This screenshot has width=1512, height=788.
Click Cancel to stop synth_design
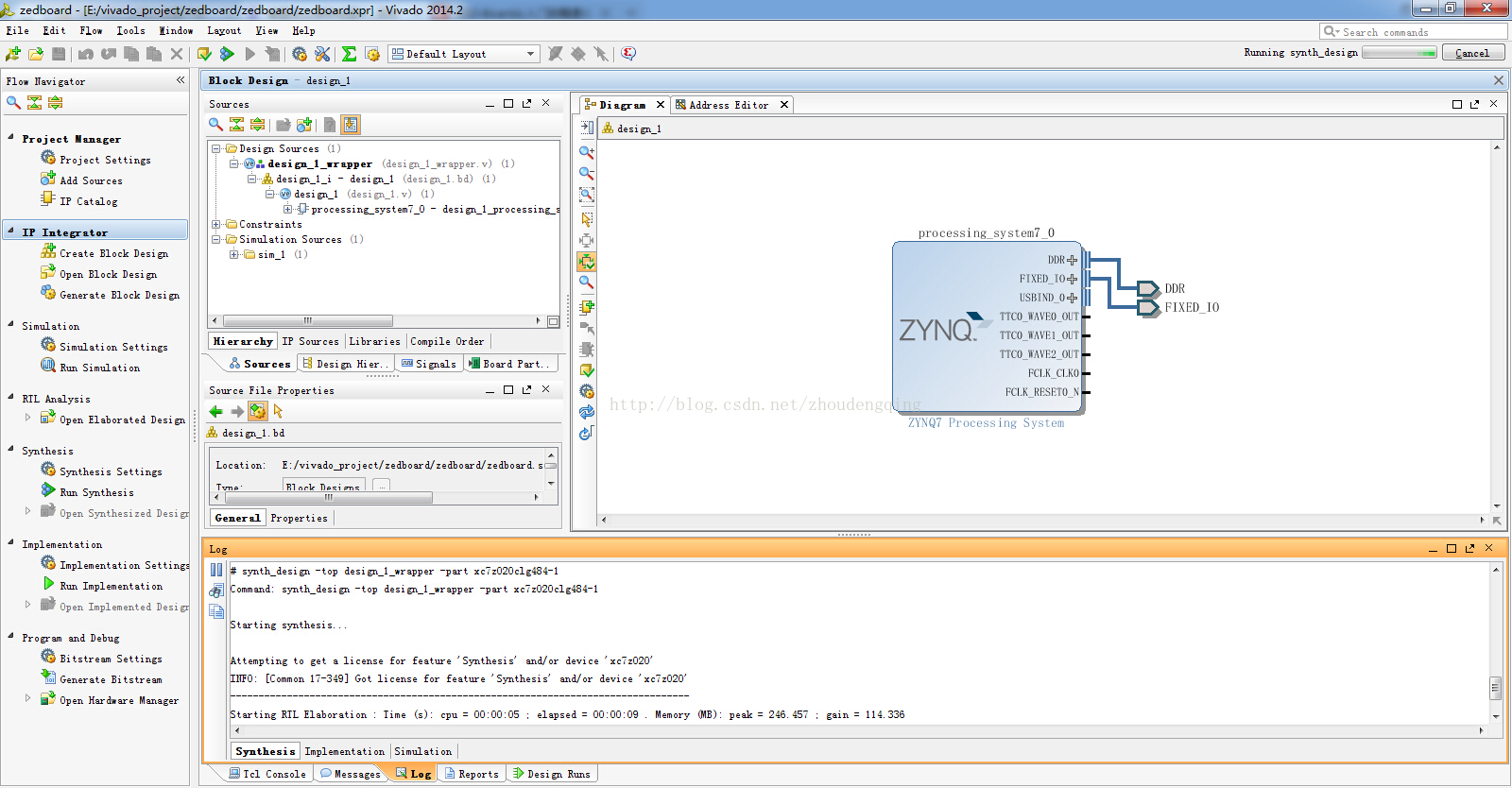point(1472,53)
